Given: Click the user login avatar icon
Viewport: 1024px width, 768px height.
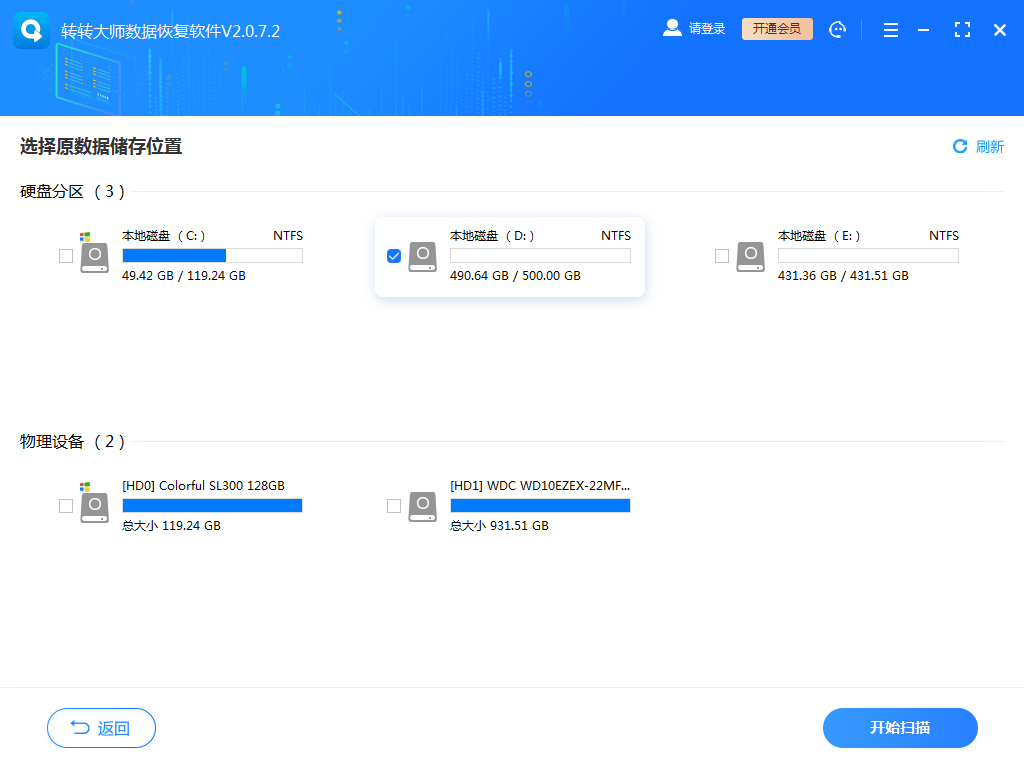Looking at the screenshot, I should click(x=671, y=28).
